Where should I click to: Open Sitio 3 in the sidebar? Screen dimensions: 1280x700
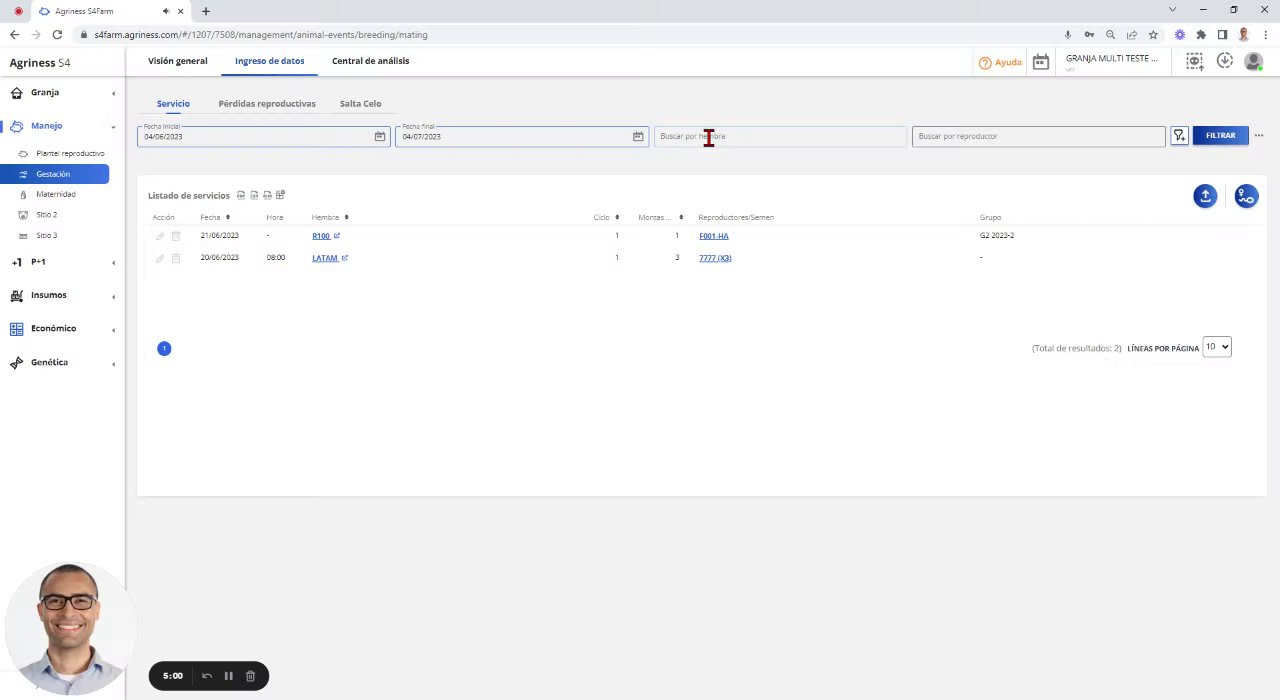(46, 236)
